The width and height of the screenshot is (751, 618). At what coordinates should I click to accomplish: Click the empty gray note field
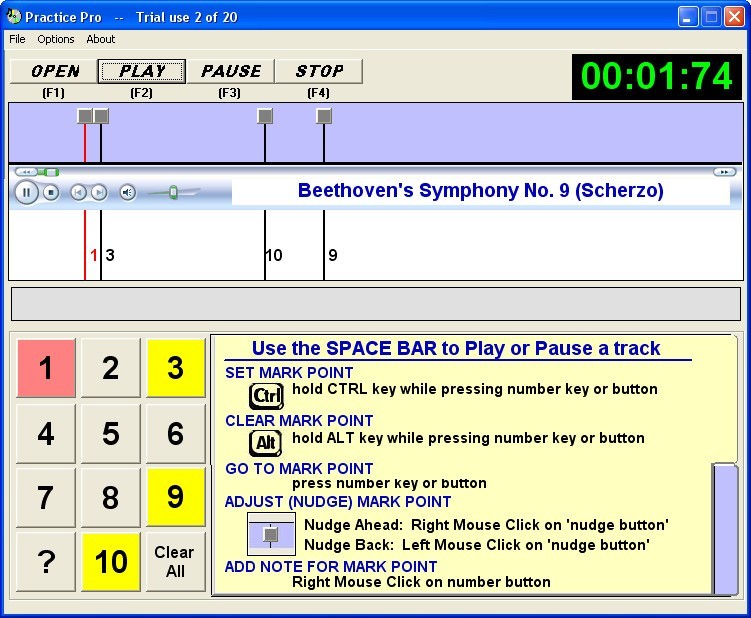point(376,304)
